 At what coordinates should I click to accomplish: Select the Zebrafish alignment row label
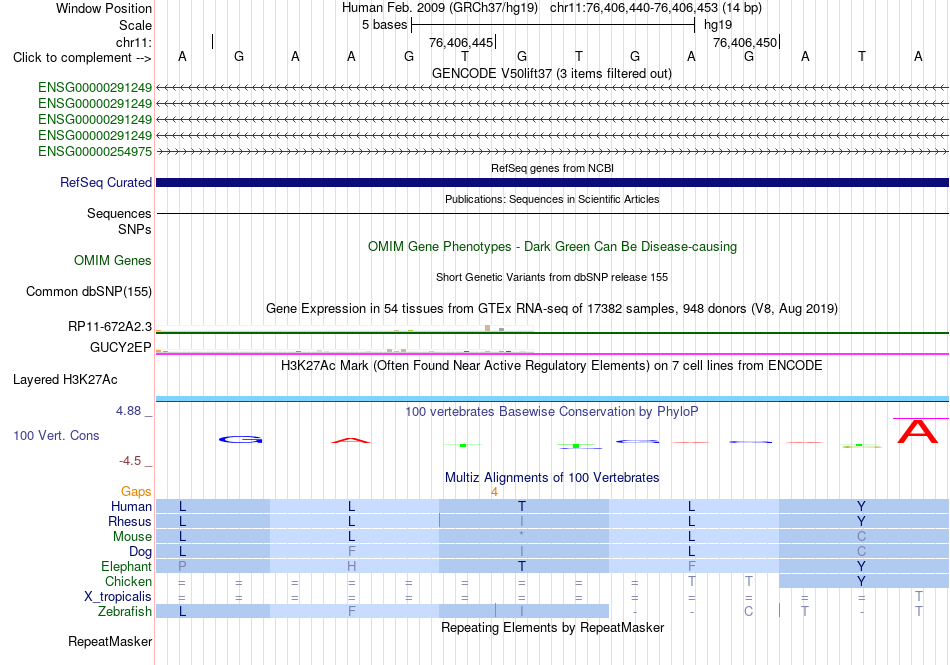[125, 612]
